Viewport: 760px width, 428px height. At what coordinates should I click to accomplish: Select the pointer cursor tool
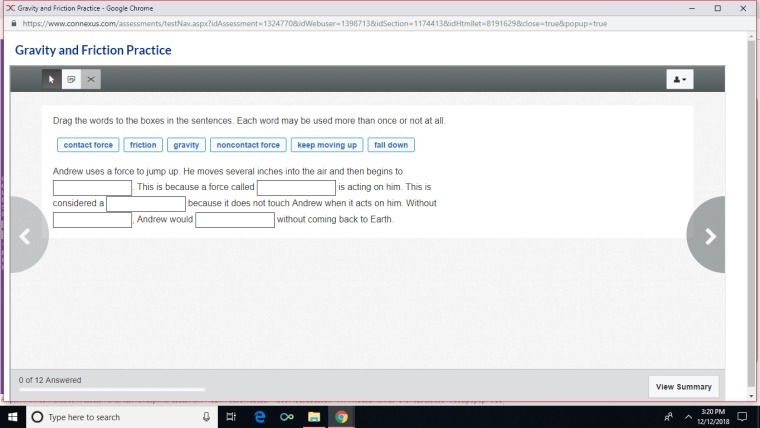(51, 79)
